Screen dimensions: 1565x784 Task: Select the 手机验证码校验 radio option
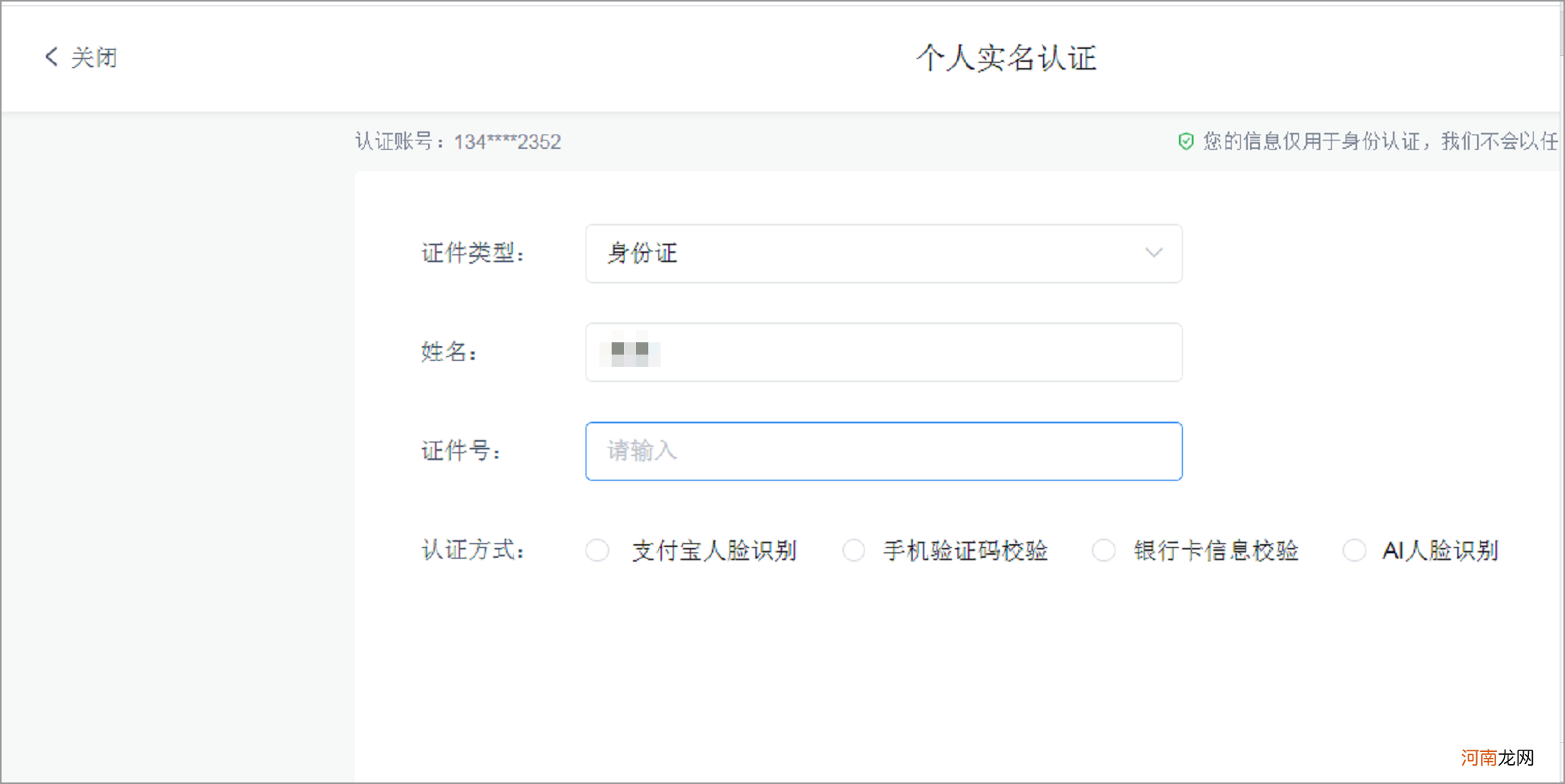tap(853, 550)
